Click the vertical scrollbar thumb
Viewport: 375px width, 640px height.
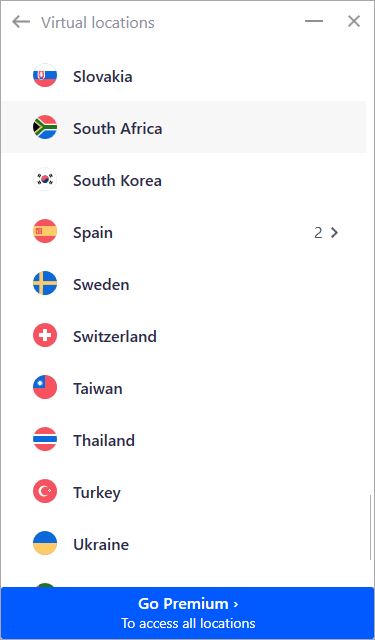pyautogui.click(x=370, y=527)
